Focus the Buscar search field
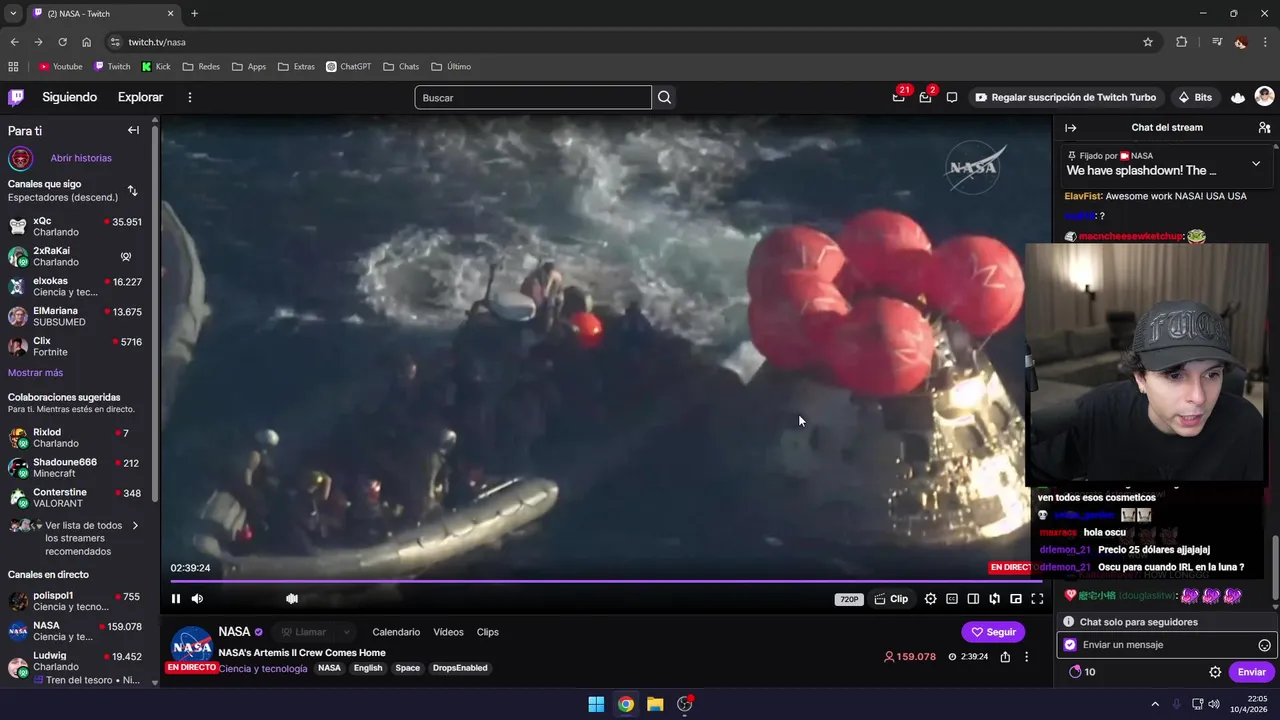 point(533,98)
